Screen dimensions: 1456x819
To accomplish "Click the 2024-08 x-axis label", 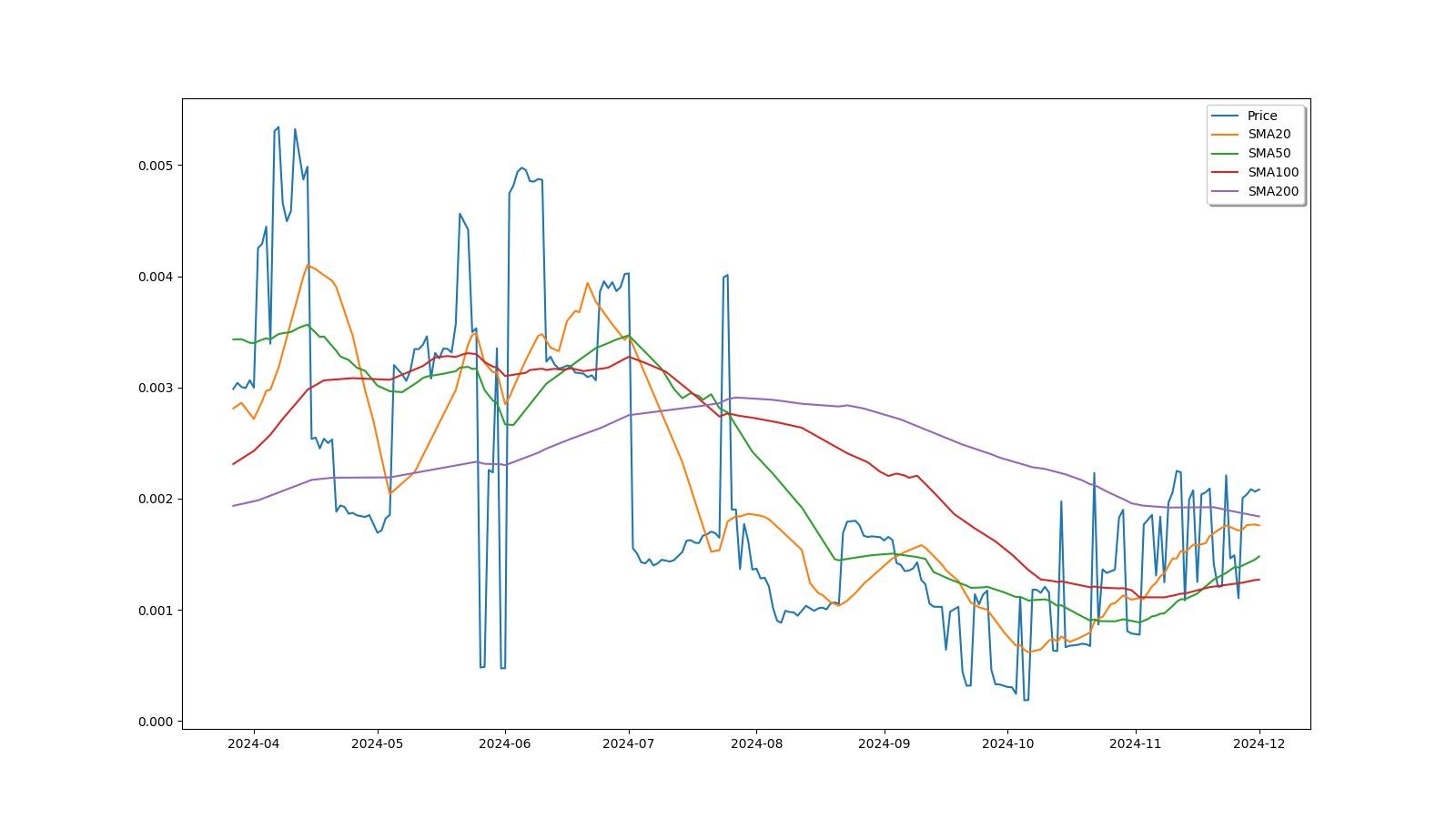I will (x=756, y=743).
